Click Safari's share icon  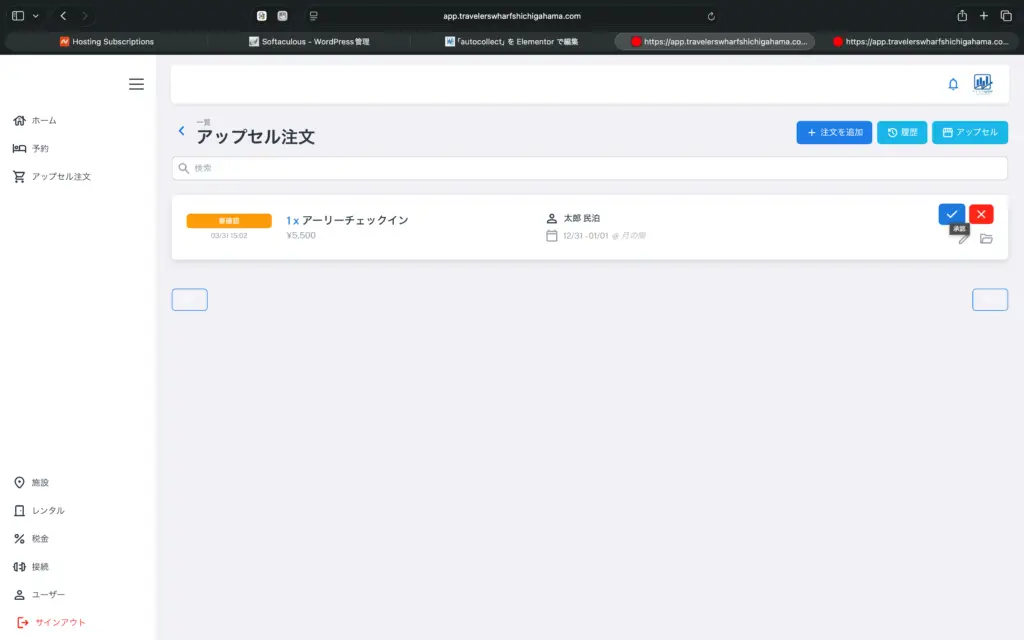point(962,16)
